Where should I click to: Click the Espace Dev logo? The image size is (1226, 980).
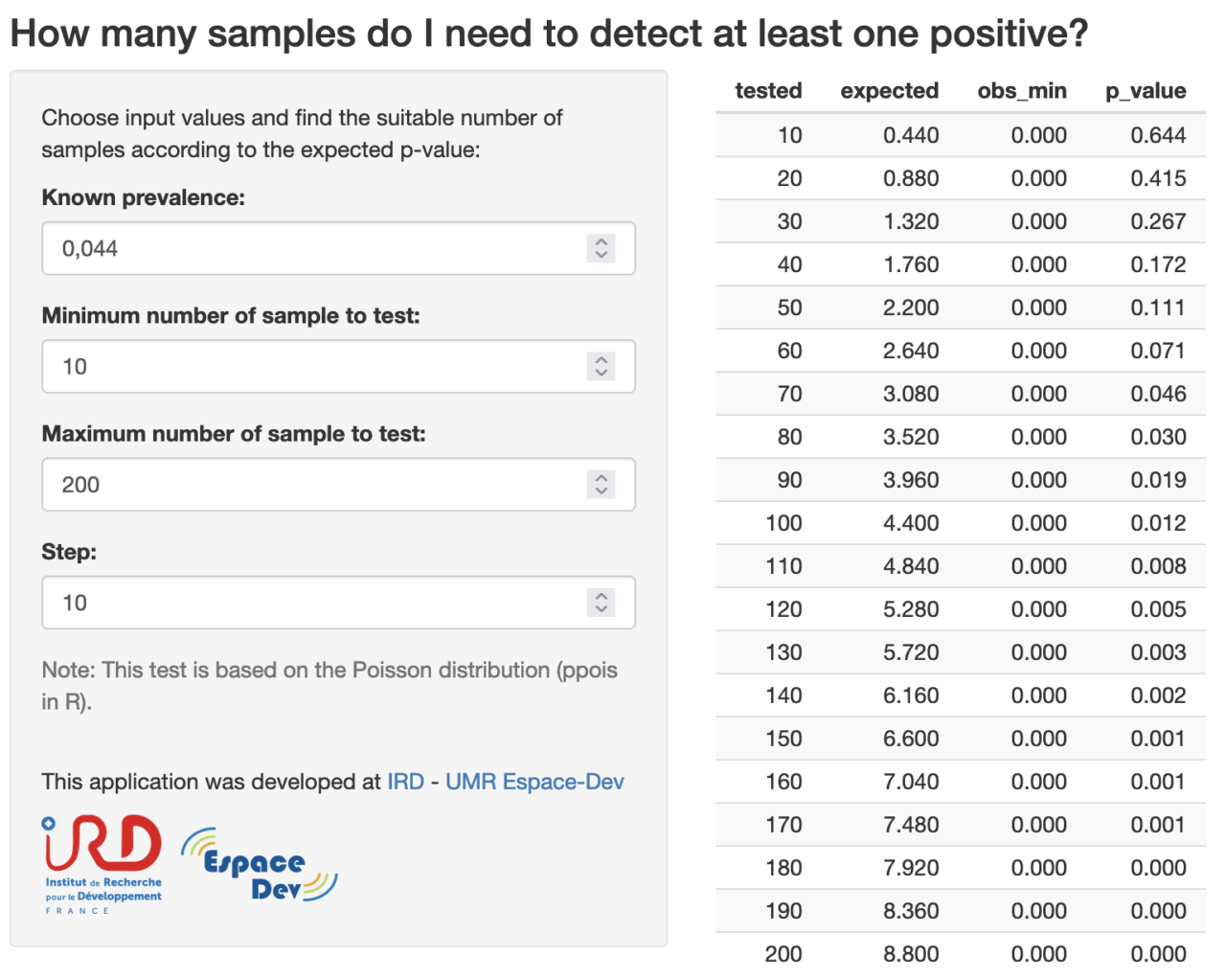(259, 865)
